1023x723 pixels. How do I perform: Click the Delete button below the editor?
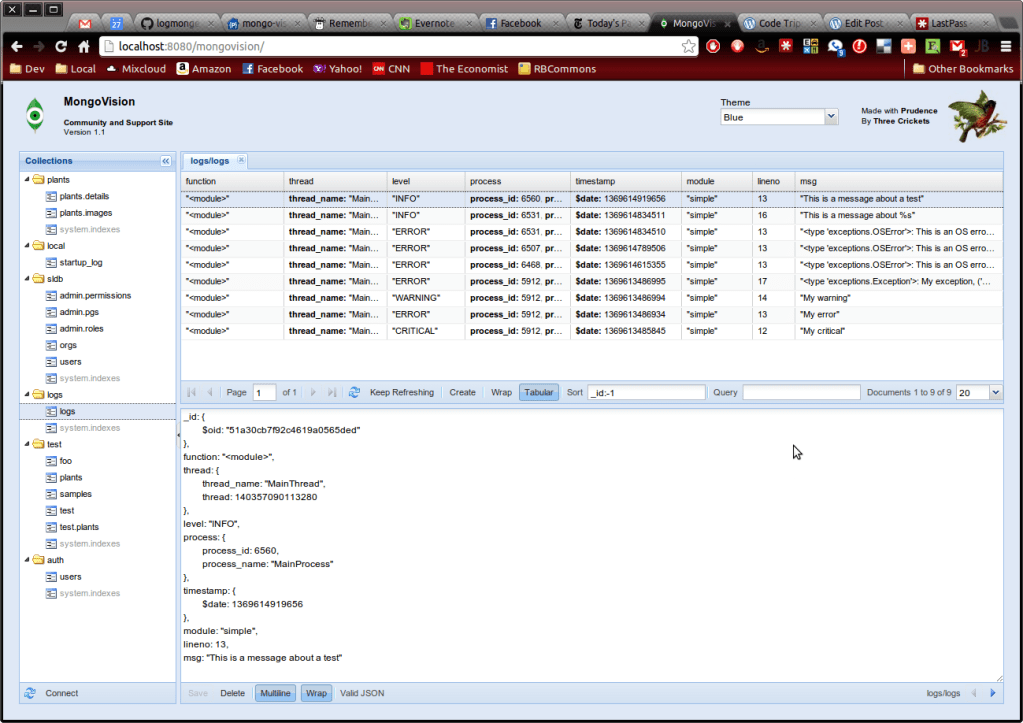point(232,693)
